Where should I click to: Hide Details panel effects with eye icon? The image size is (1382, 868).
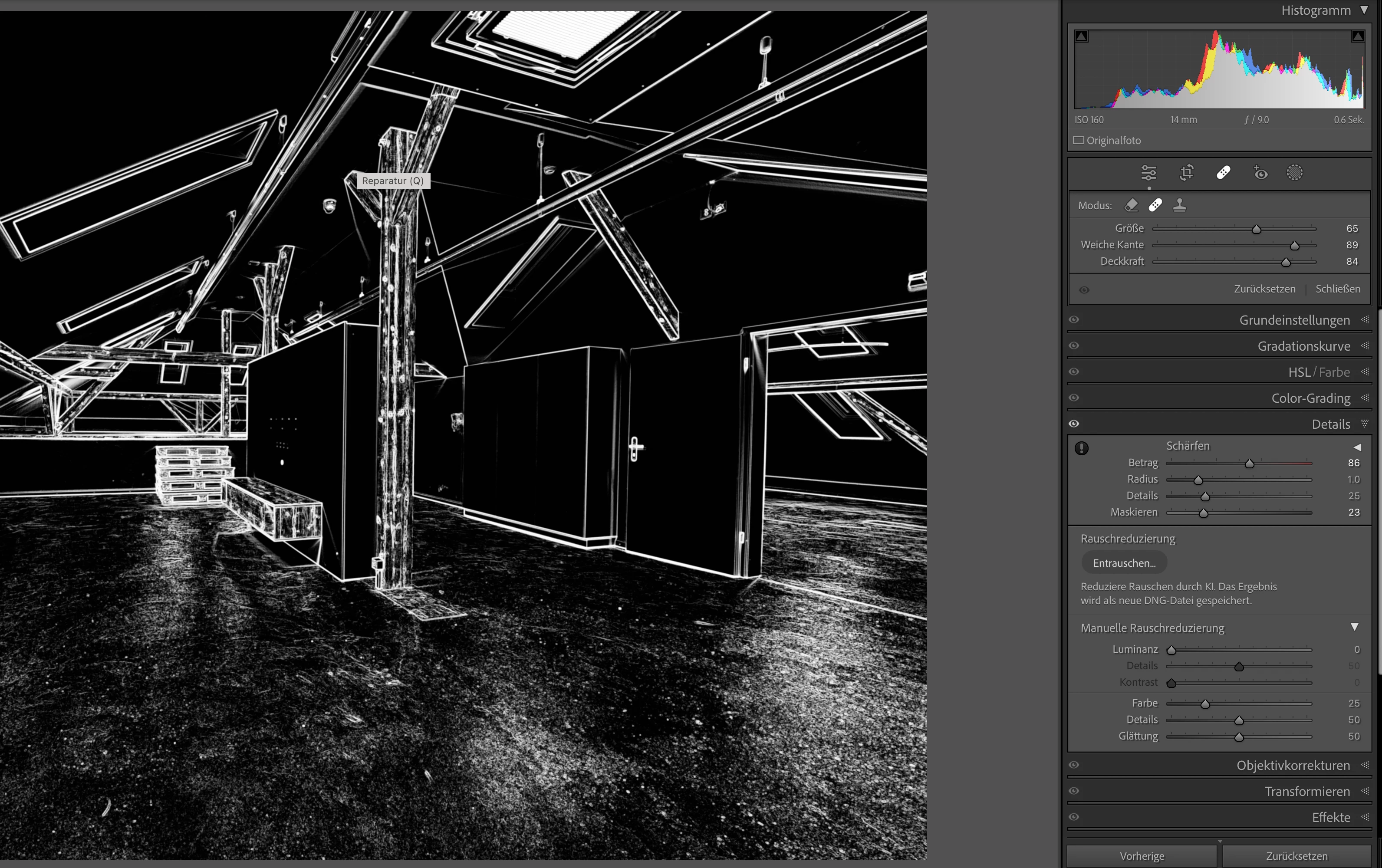(x=1074, y=424)
